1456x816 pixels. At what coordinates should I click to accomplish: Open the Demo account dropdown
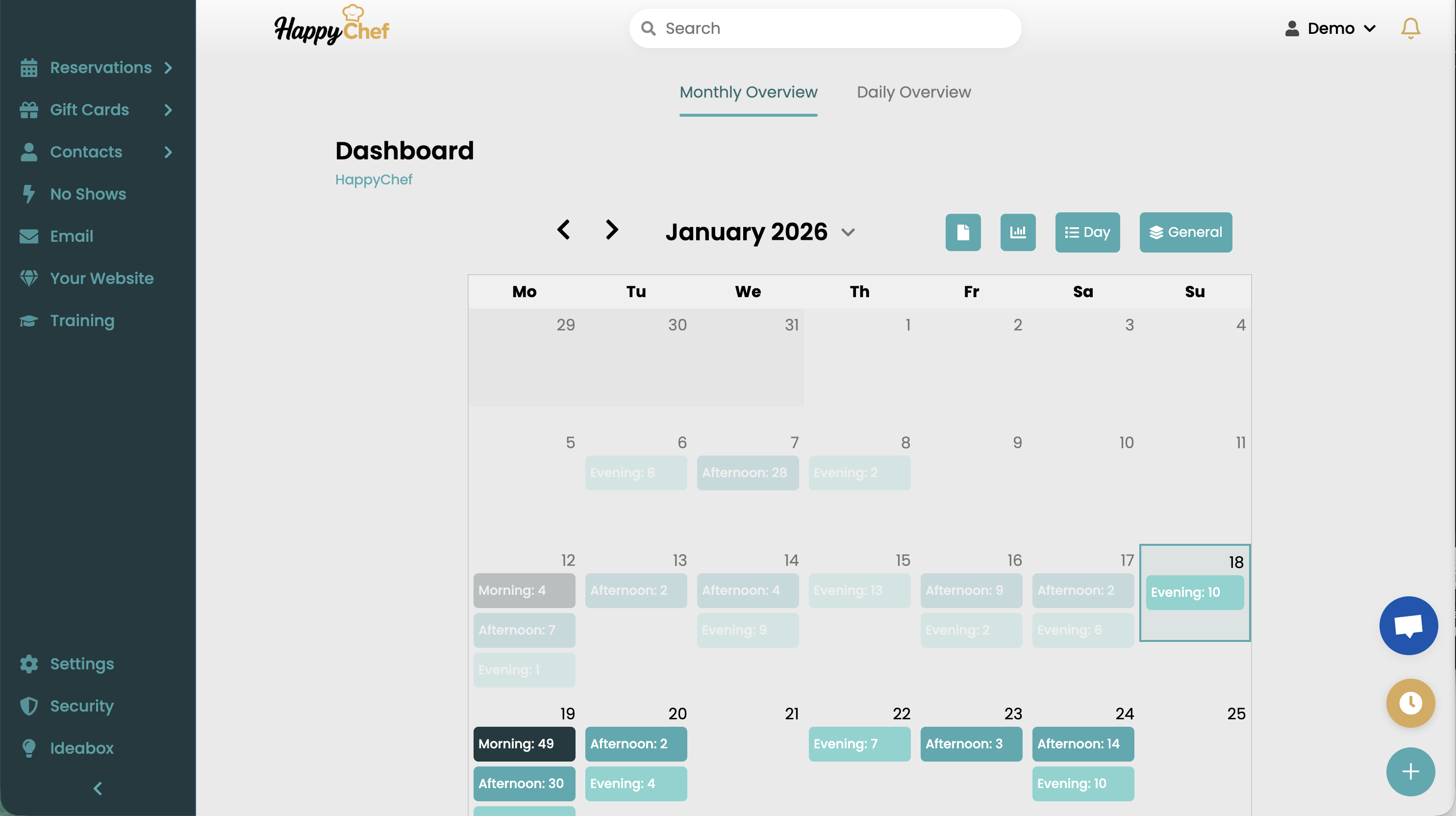tap(1330, 28)
